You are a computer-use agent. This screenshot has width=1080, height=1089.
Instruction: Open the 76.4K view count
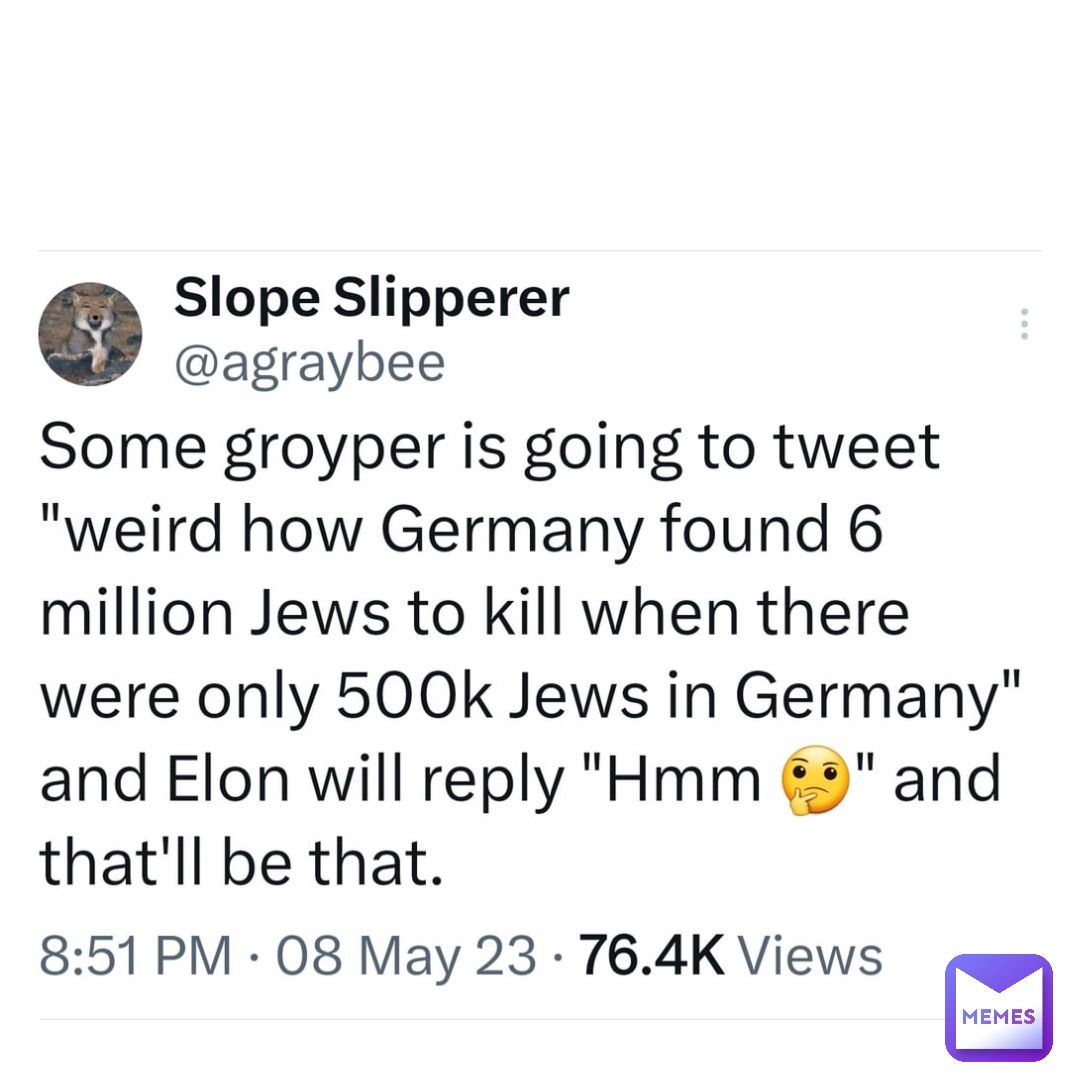coord(651,958)
